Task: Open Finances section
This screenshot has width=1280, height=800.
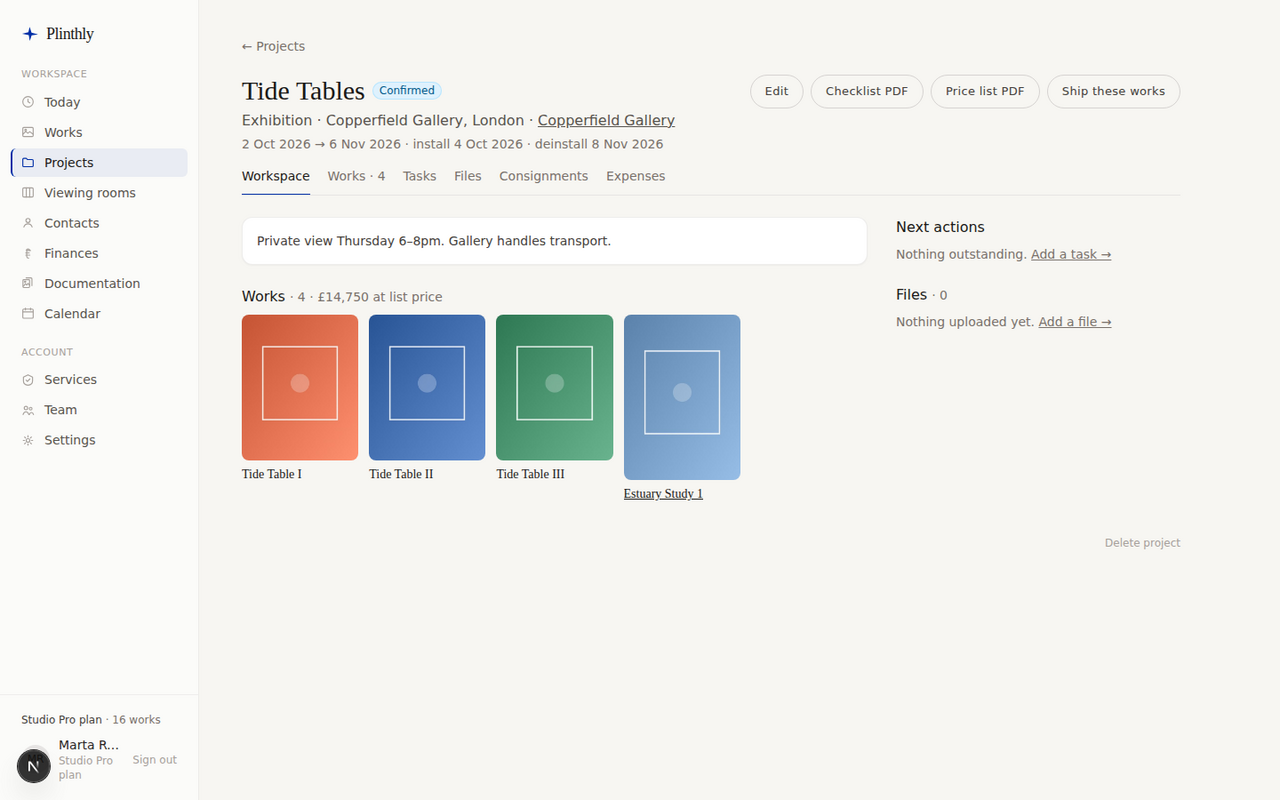Action: [99, 253]
